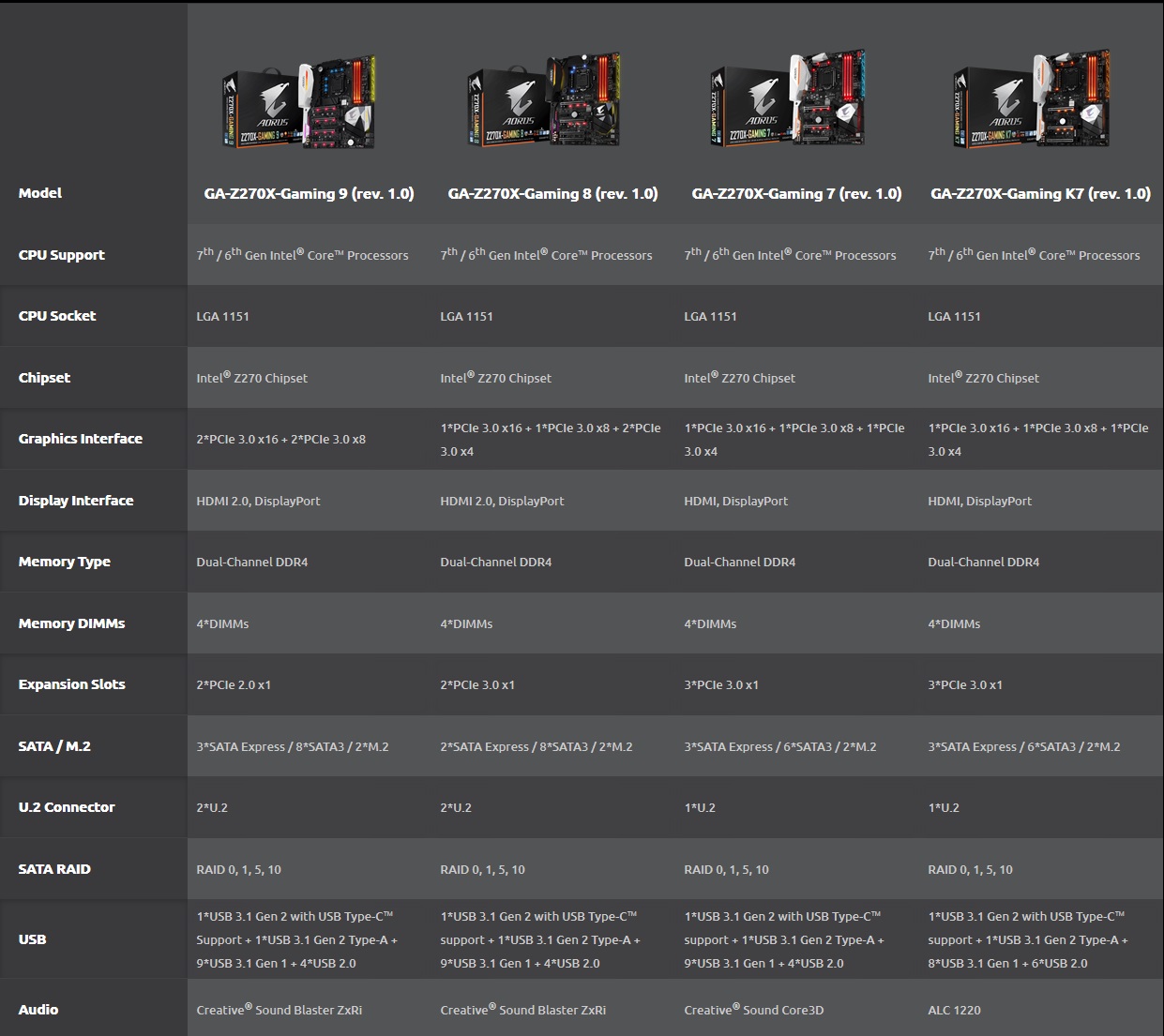Click the 2*SATA Express / 8*SATA3 cell

coord(536,747)
